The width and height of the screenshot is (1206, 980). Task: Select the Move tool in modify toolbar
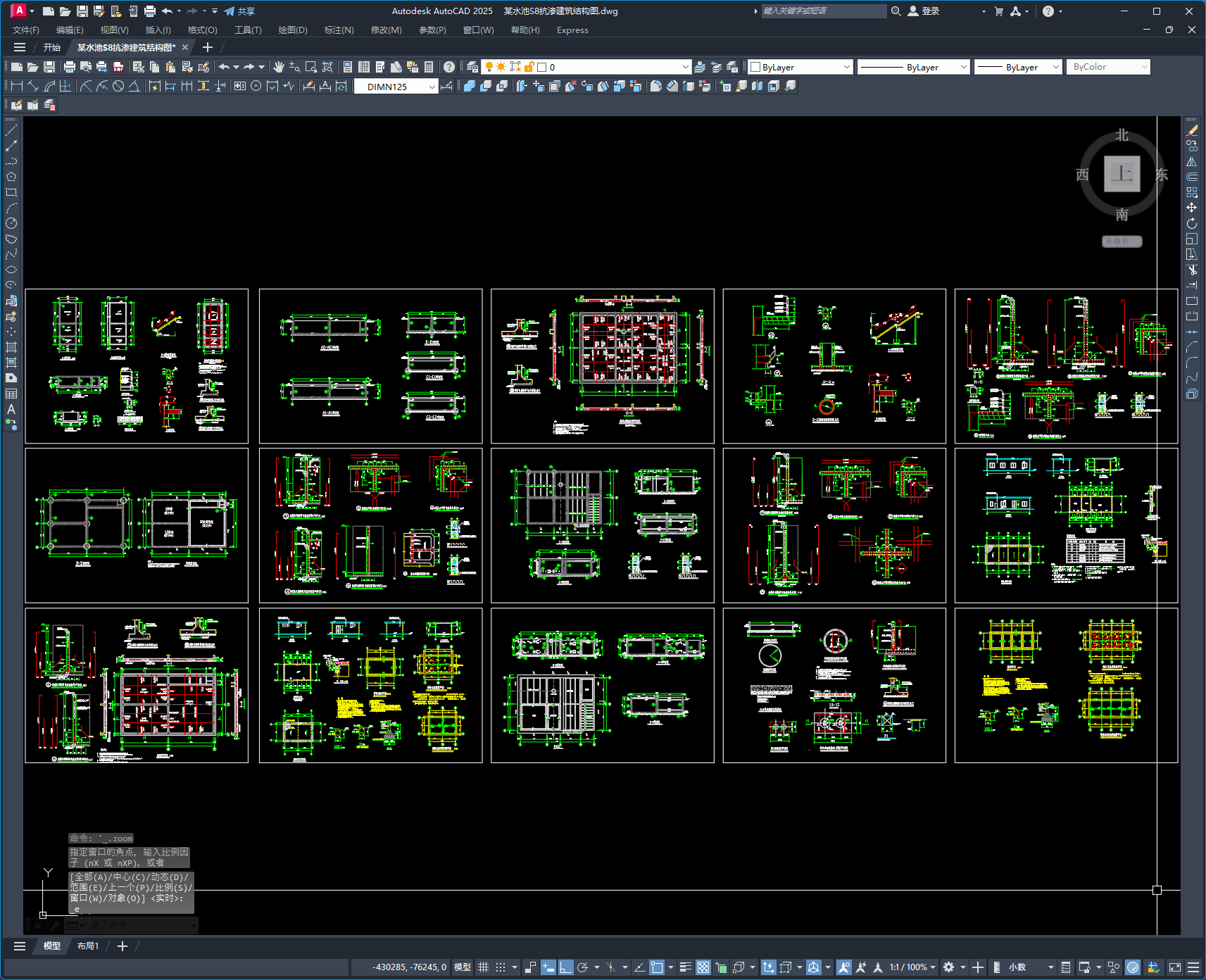tap(1192, 208)
